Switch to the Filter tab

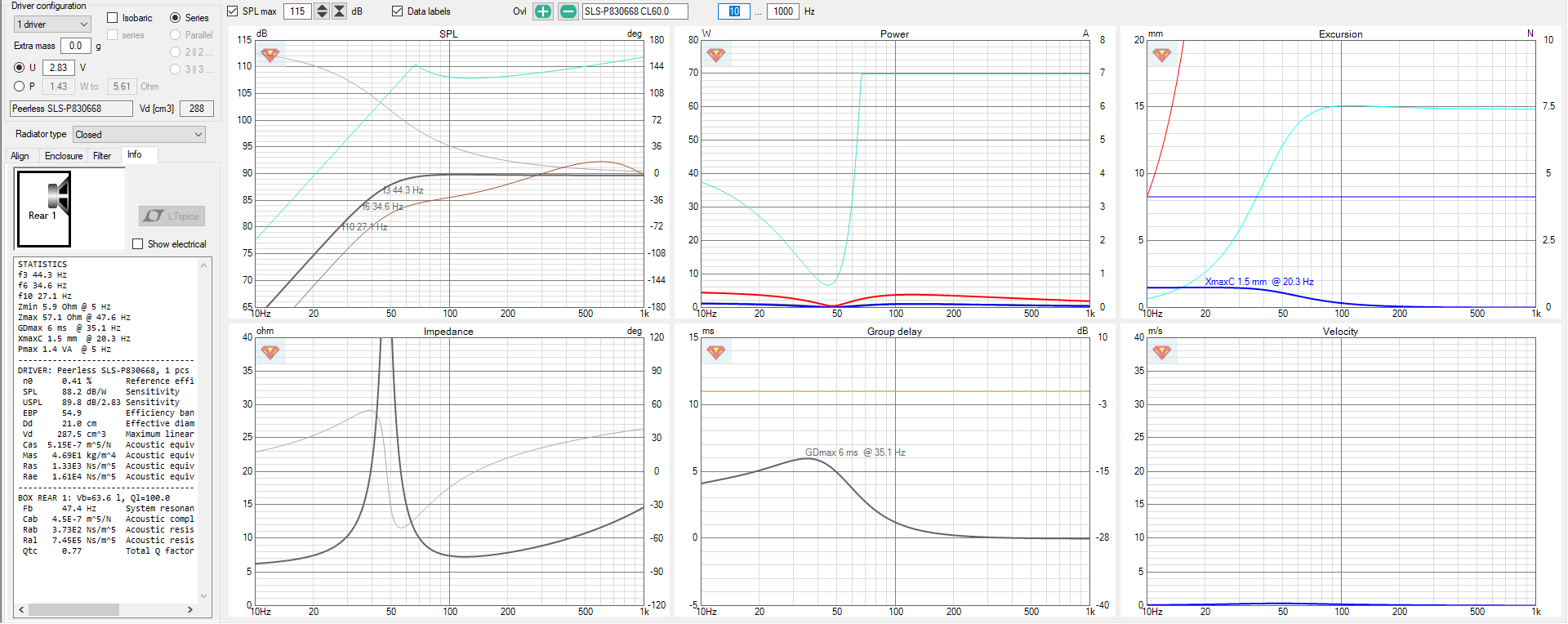[x=102, y=156]
